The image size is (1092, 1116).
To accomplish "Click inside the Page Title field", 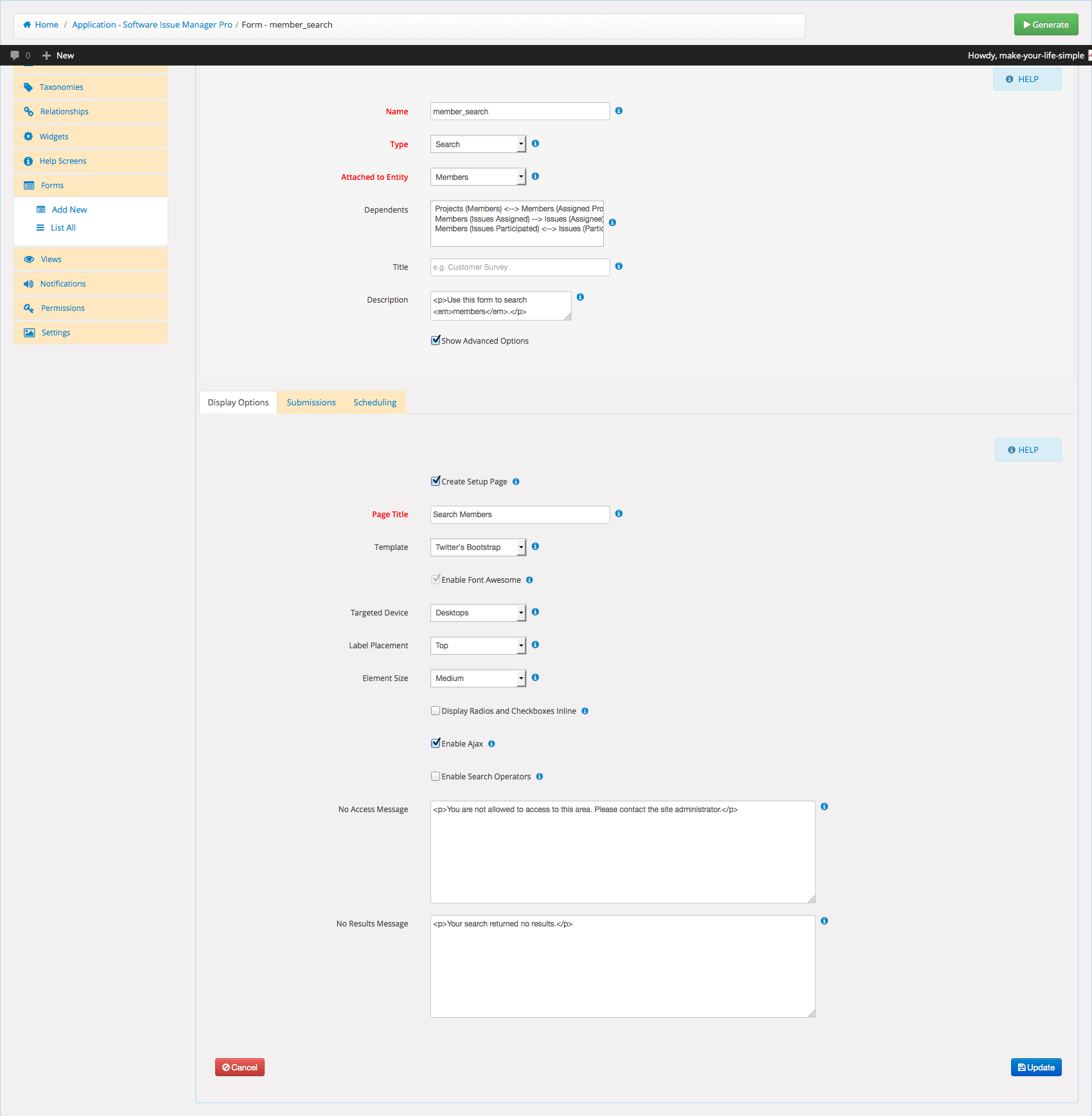I will pyautogui.click(x=519, y=514).
